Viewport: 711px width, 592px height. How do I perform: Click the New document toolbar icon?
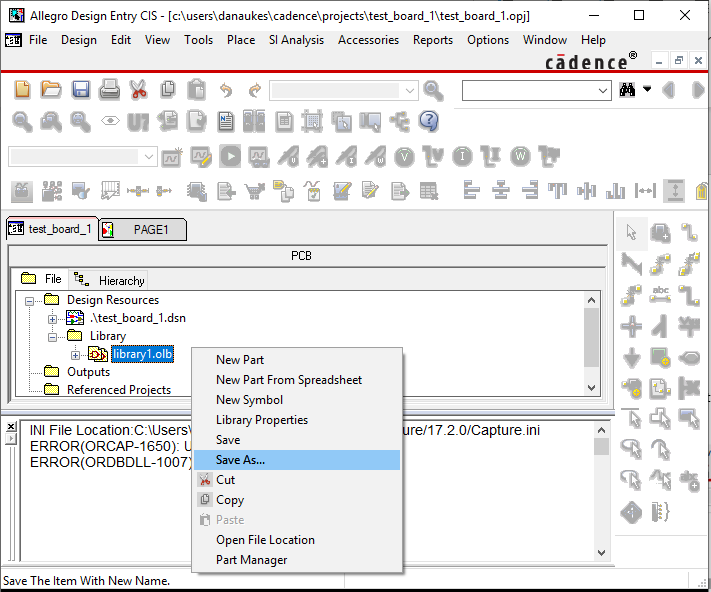[22, 89]
